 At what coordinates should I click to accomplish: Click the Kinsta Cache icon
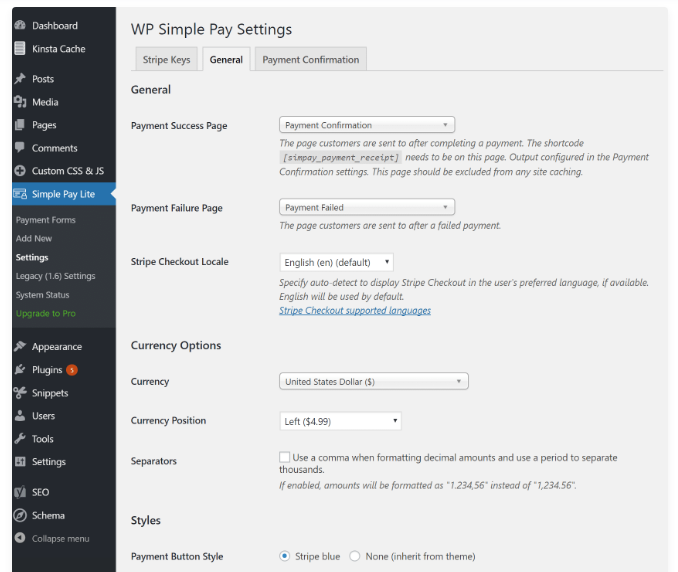point(20,48)
